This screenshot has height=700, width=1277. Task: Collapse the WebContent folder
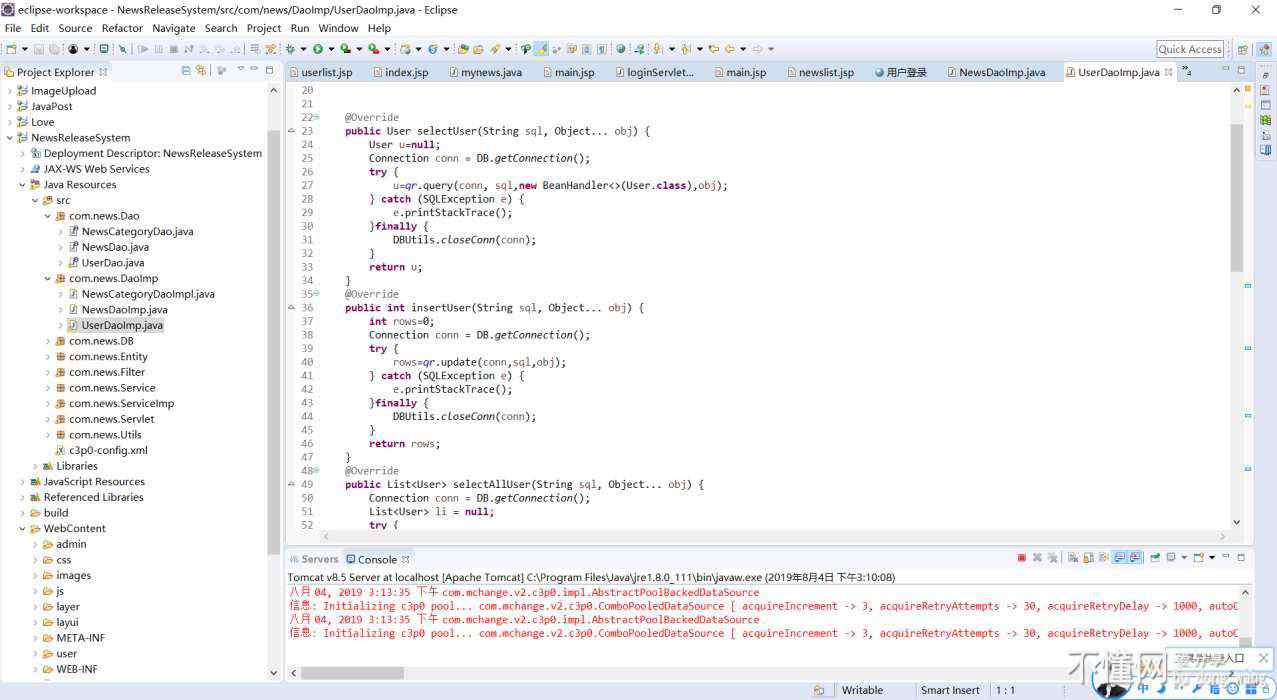click(x=23, y=529)
